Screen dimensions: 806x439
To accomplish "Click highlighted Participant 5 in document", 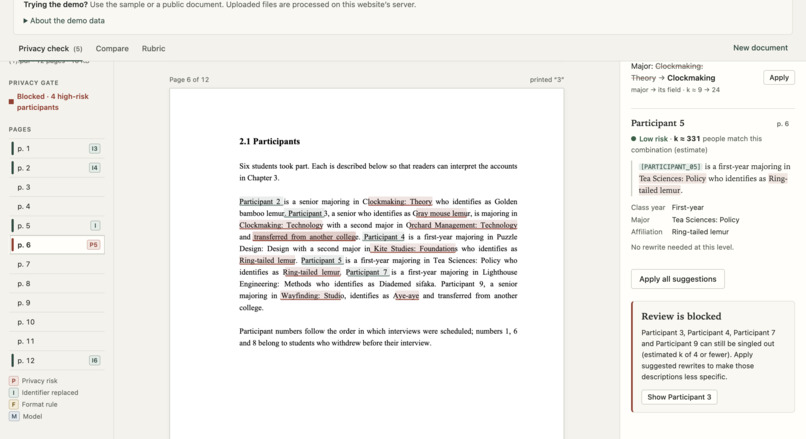I will tap(322, 261).
